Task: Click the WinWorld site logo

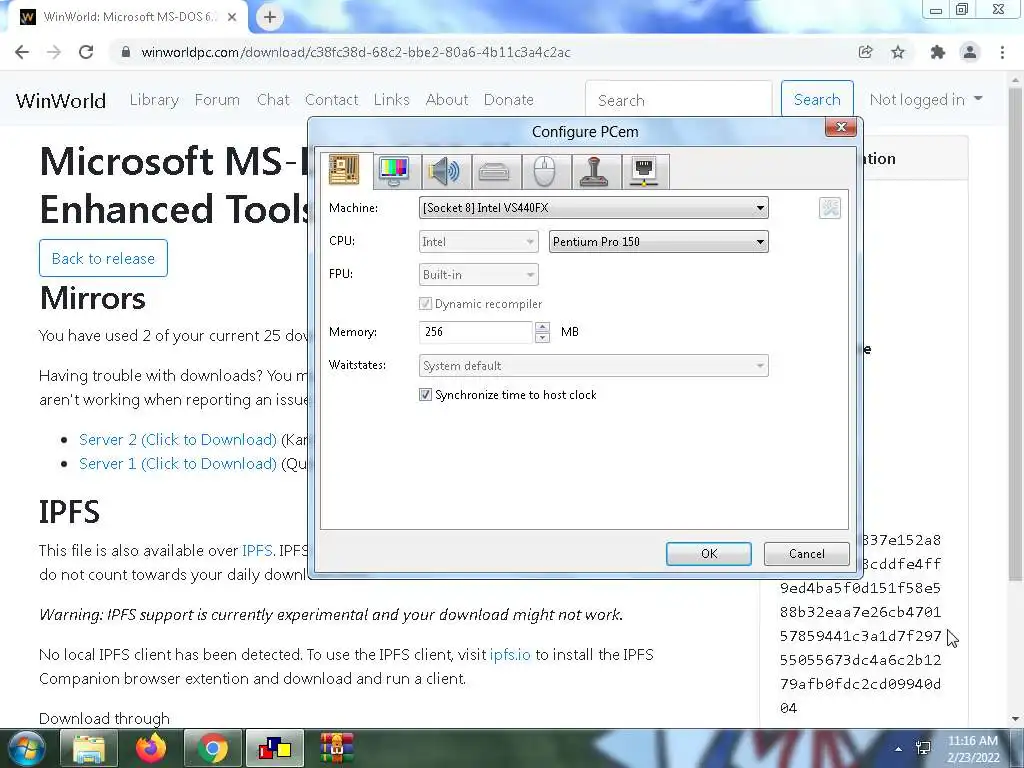Action: (61, 101)
